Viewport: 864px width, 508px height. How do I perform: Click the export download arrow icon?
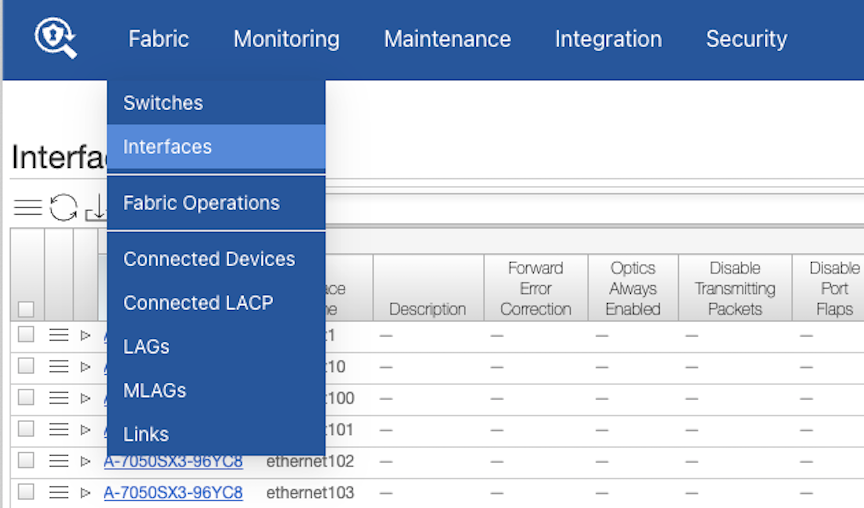coord(96,207)
